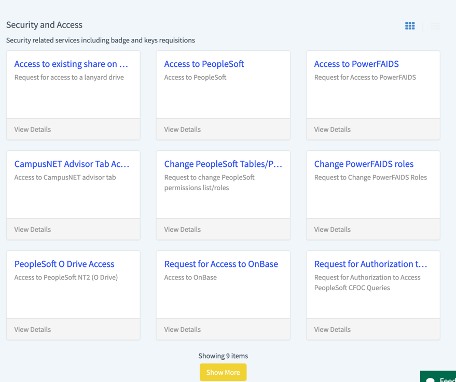
Task: View Details for Change PeopleSoft Tables
Action: (x=182, y=229)
